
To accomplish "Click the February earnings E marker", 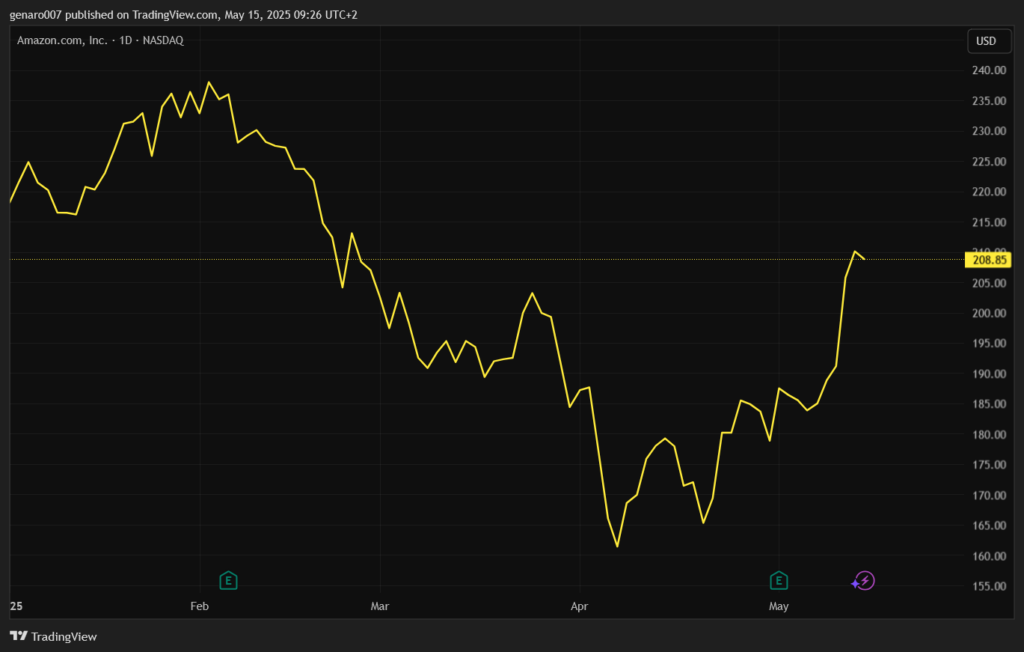I will (x=228, y=580).
